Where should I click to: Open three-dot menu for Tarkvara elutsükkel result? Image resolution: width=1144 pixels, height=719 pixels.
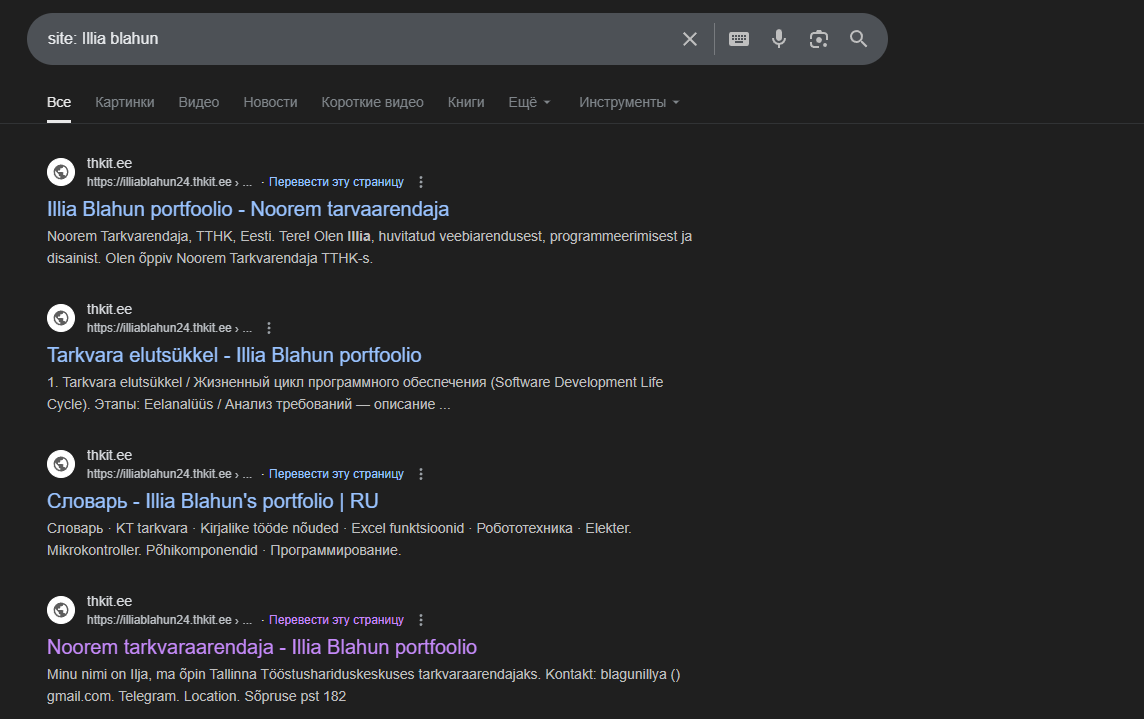[269, 328]
